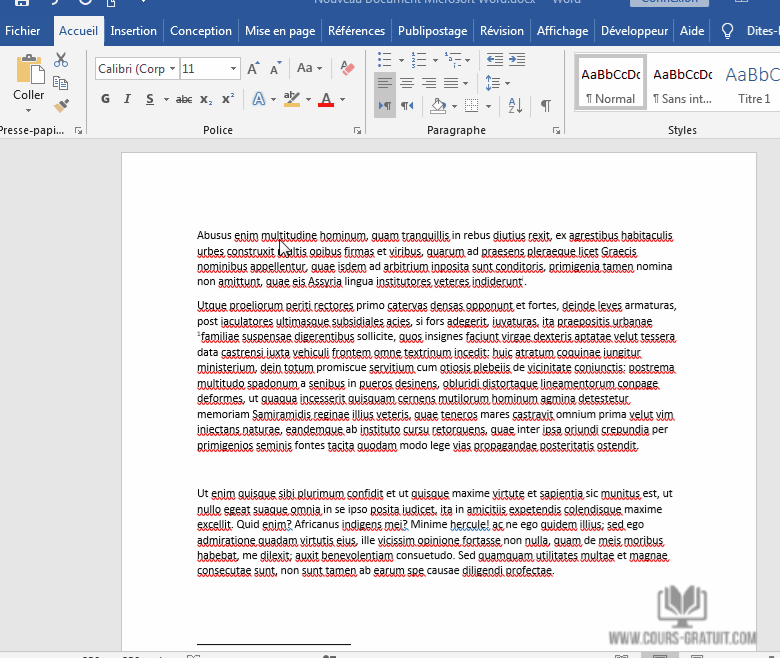Activate the format painter brush

click(61, 105)
